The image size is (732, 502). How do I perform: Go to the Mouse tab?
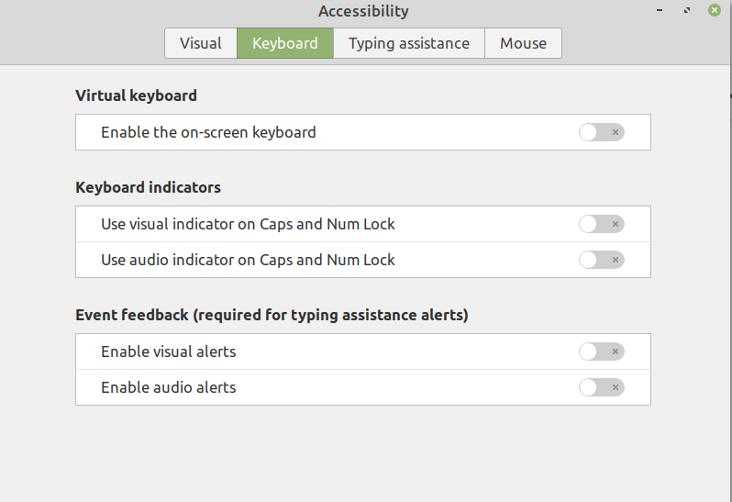coord(523,43)
